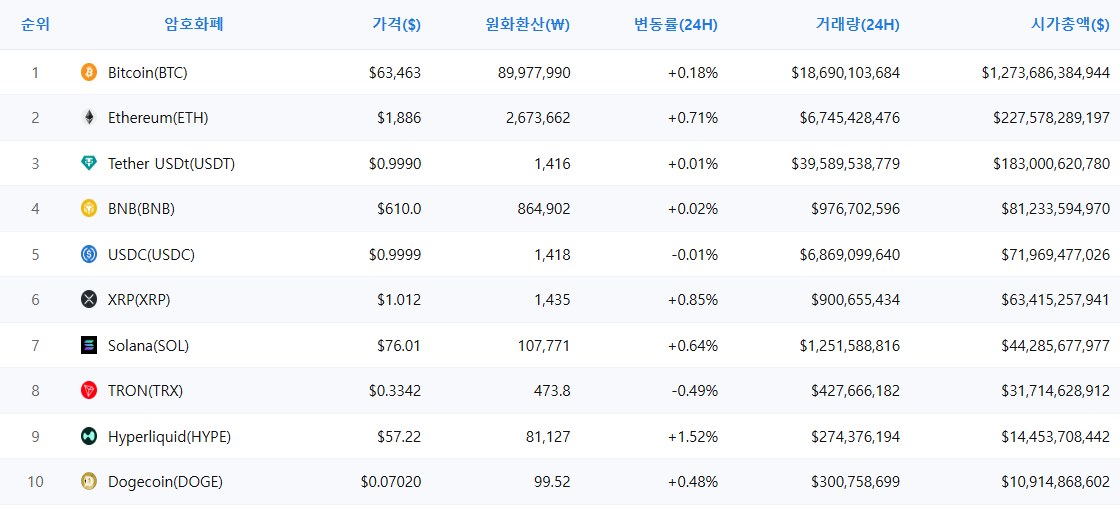Open the XRP(XRP) name link
This screenshot has width=1120, height=514.
[139, 300]
